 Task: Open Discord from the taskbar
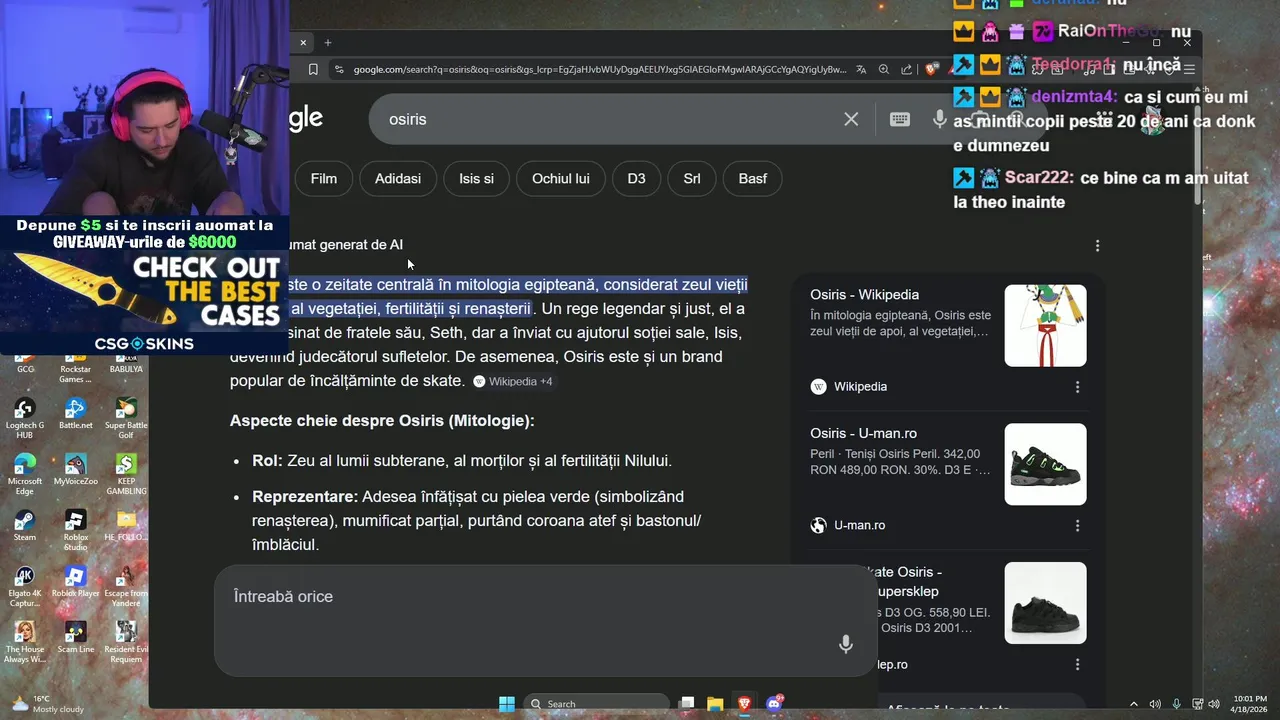coord(773,703)
